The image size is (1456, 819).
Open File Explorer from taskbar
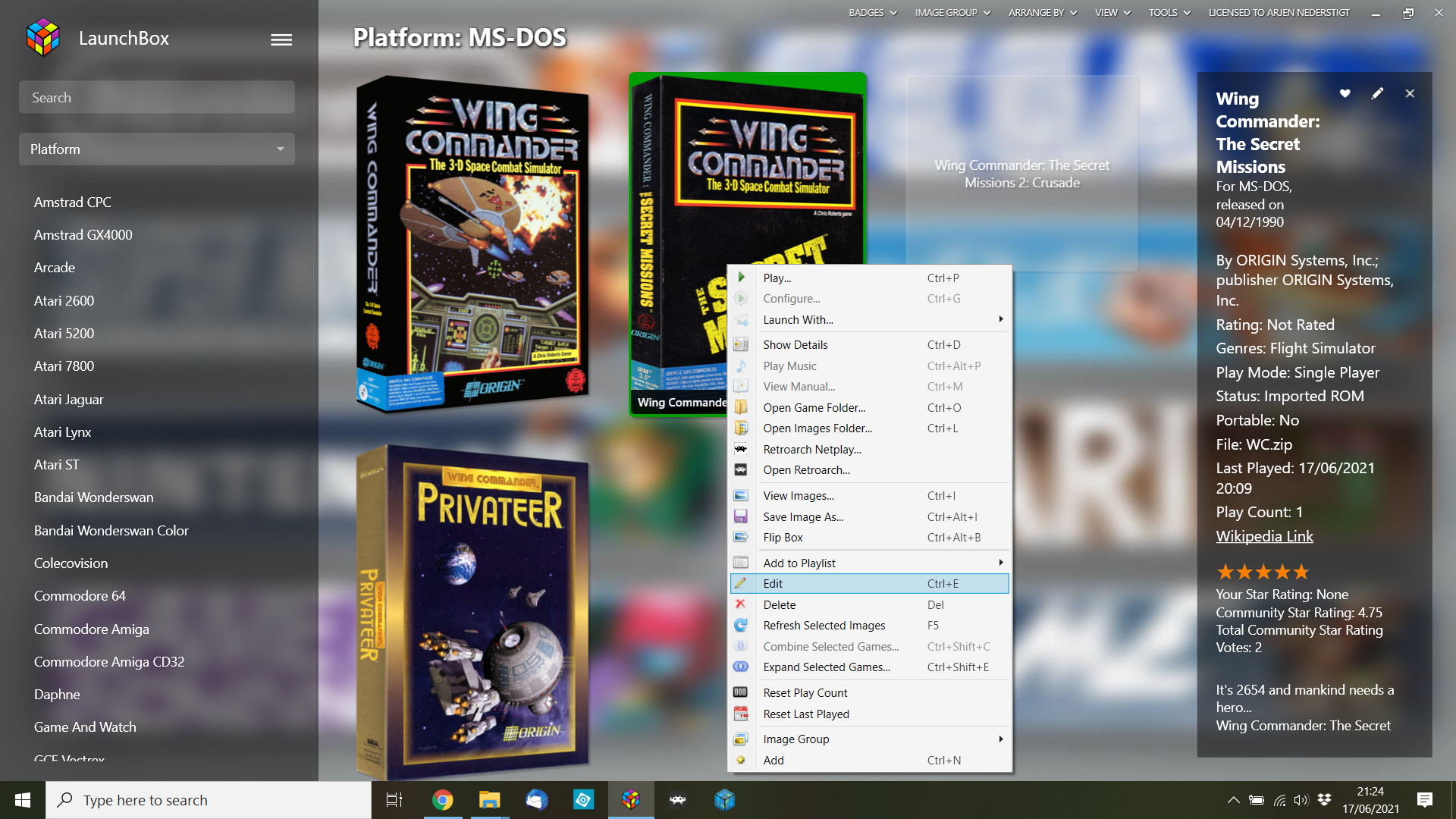[x=489, y=800]
